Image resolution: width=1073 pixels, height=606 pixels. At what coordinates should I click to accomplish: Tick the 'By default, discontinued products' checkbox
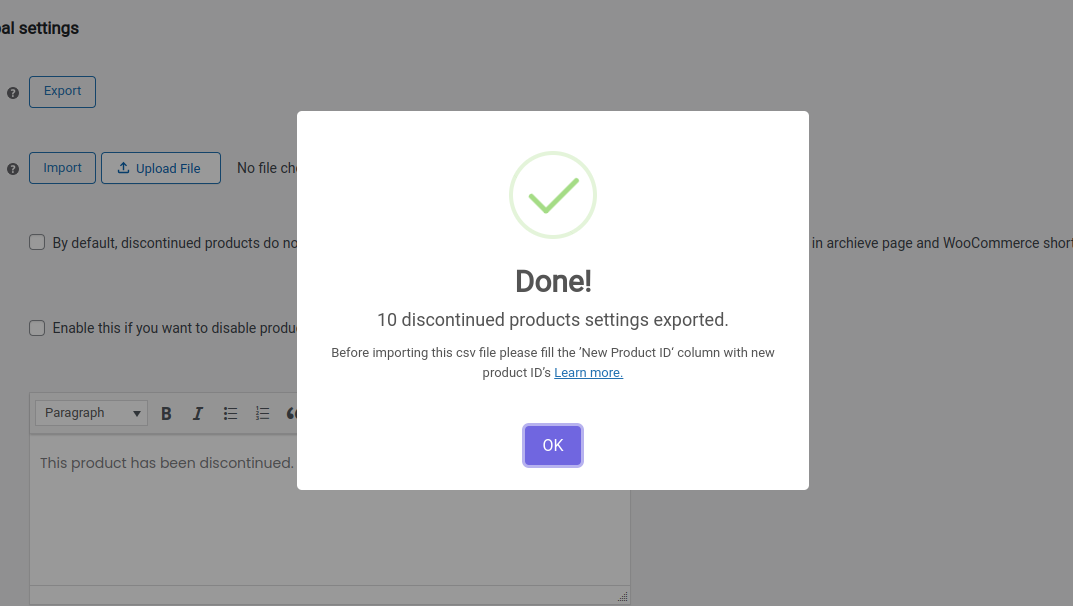point(37,242)
